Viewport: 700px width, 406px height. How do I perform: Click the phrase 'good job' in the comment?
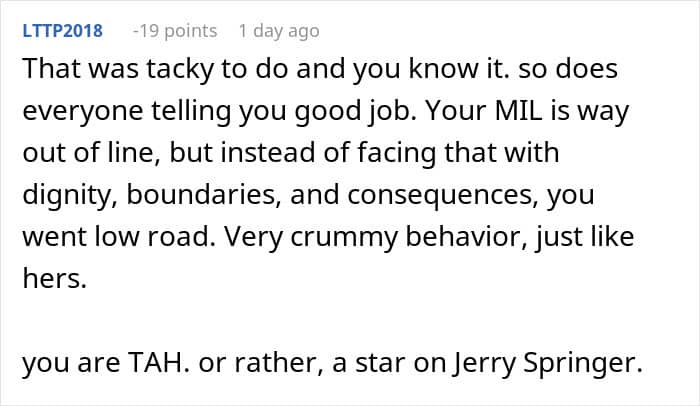pos(355,112)
